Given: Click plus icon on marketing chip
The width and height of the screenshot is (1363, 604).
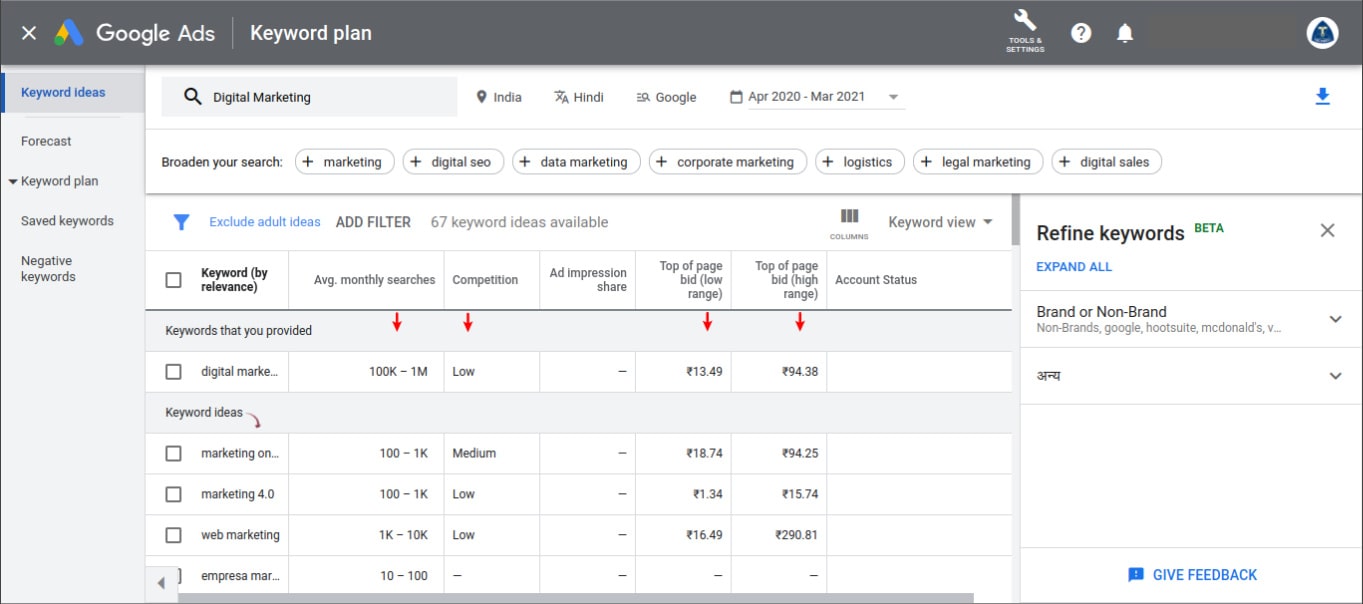Looking at the screenshot, I should click(308, 162).
